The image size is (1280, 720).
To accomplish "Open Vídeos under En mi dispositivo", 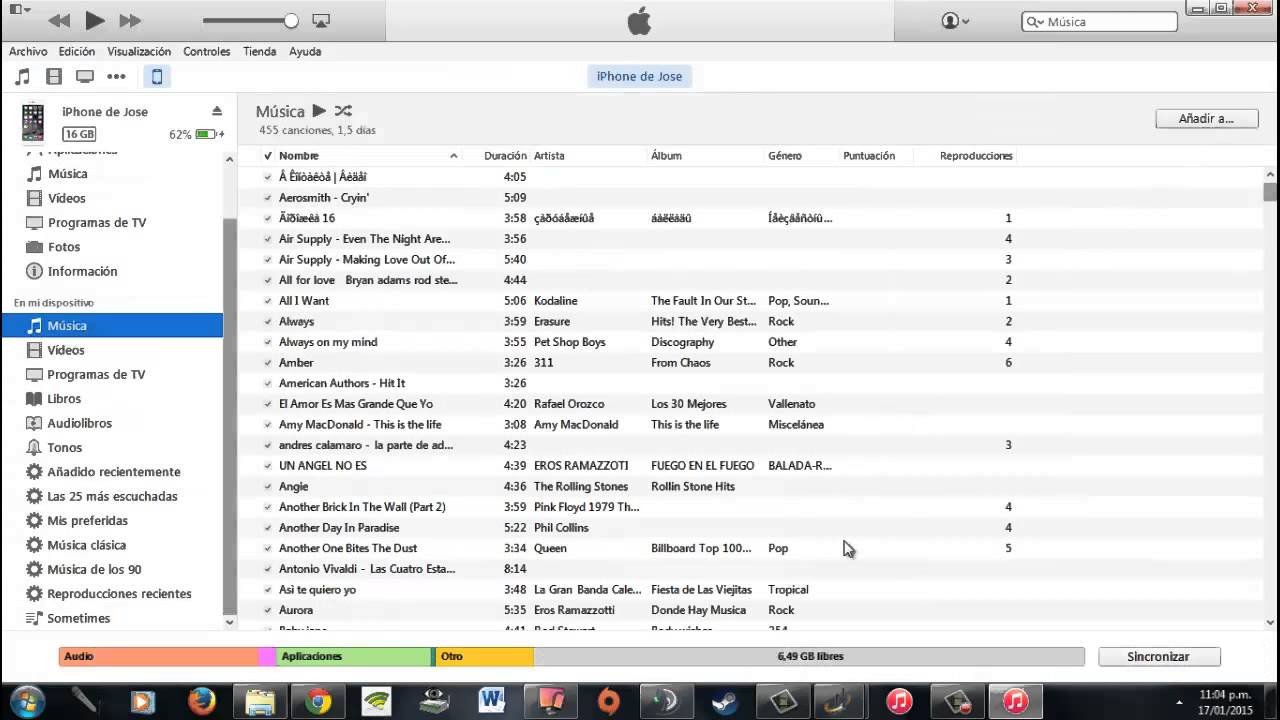I will [66, 350].
